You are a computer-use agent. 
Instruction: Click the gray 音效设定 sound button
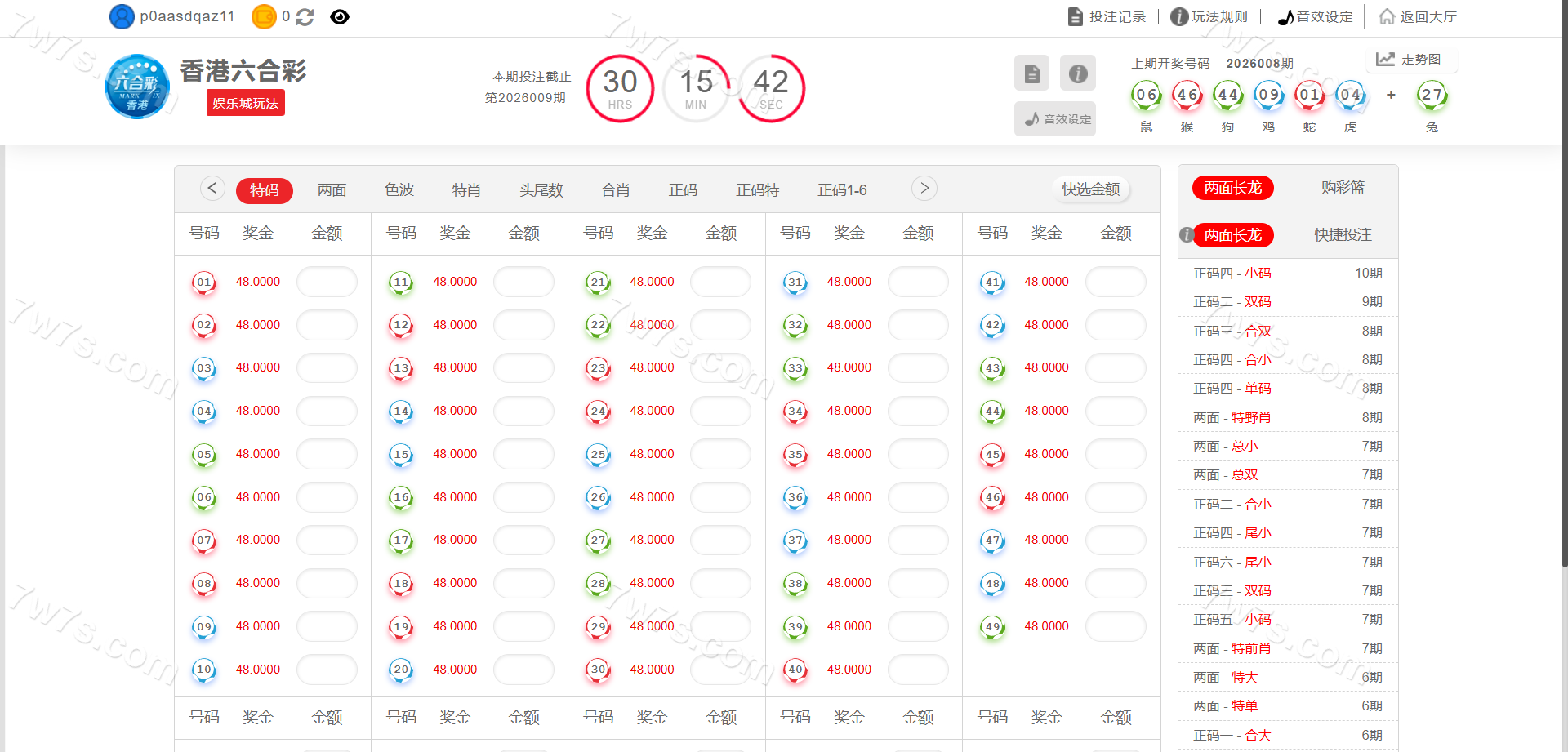coord(1055,119)
